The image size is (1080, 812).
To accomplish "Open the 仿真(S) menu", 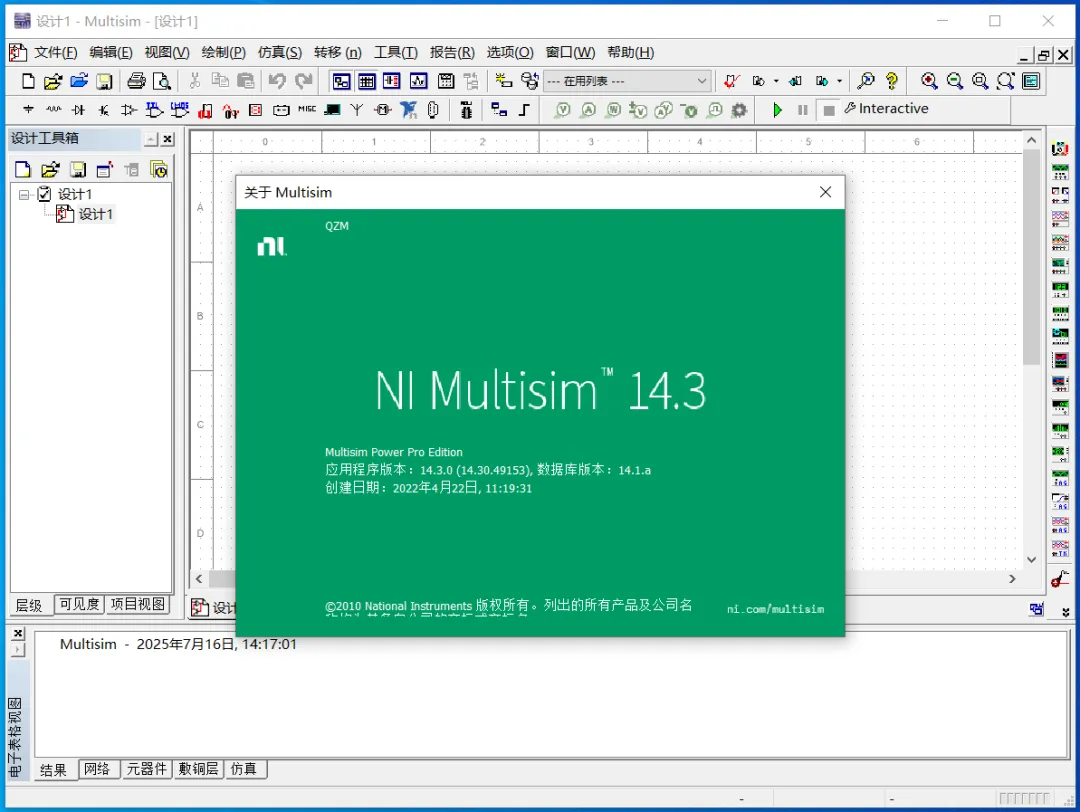I will coord(280,52).
